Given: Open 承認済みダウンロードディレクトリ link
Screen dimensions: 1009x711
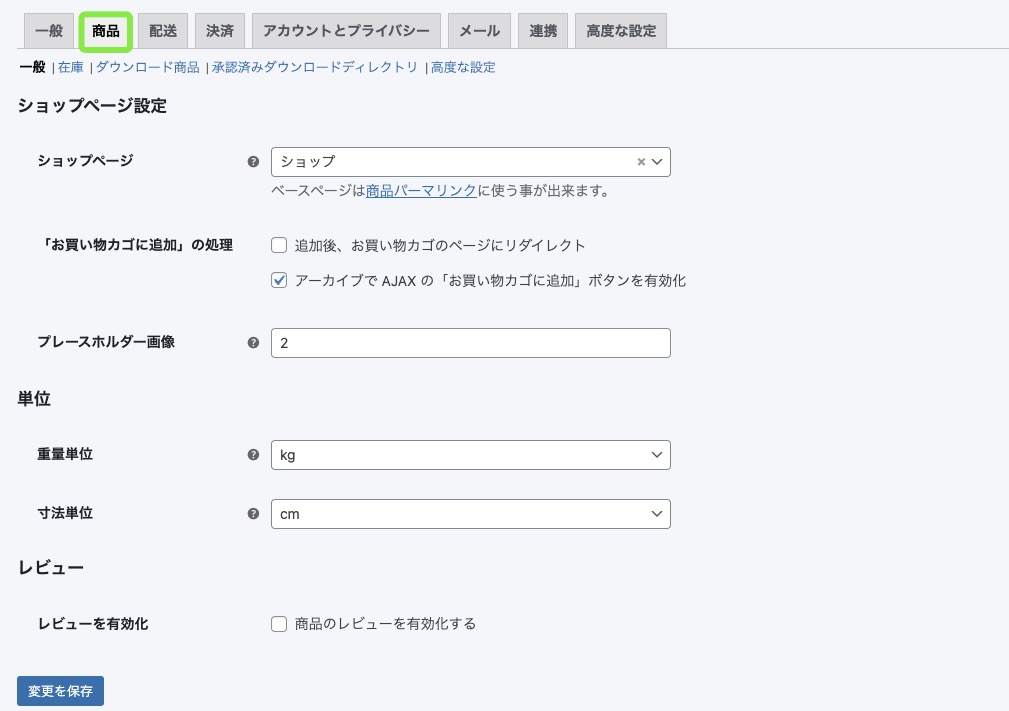Looking at the screenshot, I should click(315, 67).
